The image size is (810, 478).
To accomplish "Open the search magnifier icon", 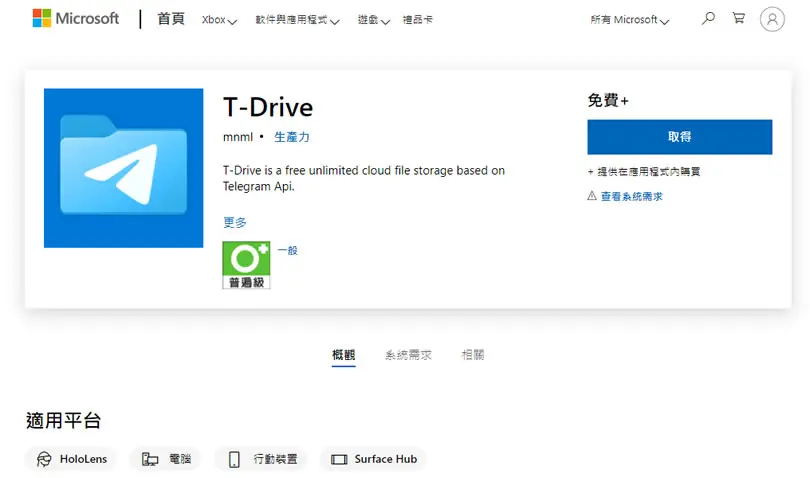I will pos(708,19).
